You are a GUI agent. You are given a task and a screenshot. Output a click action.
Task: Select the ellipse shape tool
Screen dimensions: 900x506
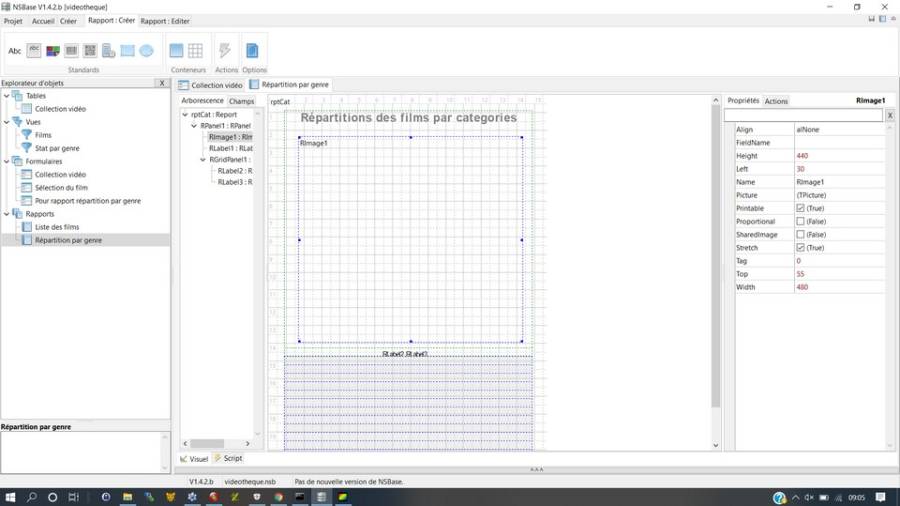146,51
